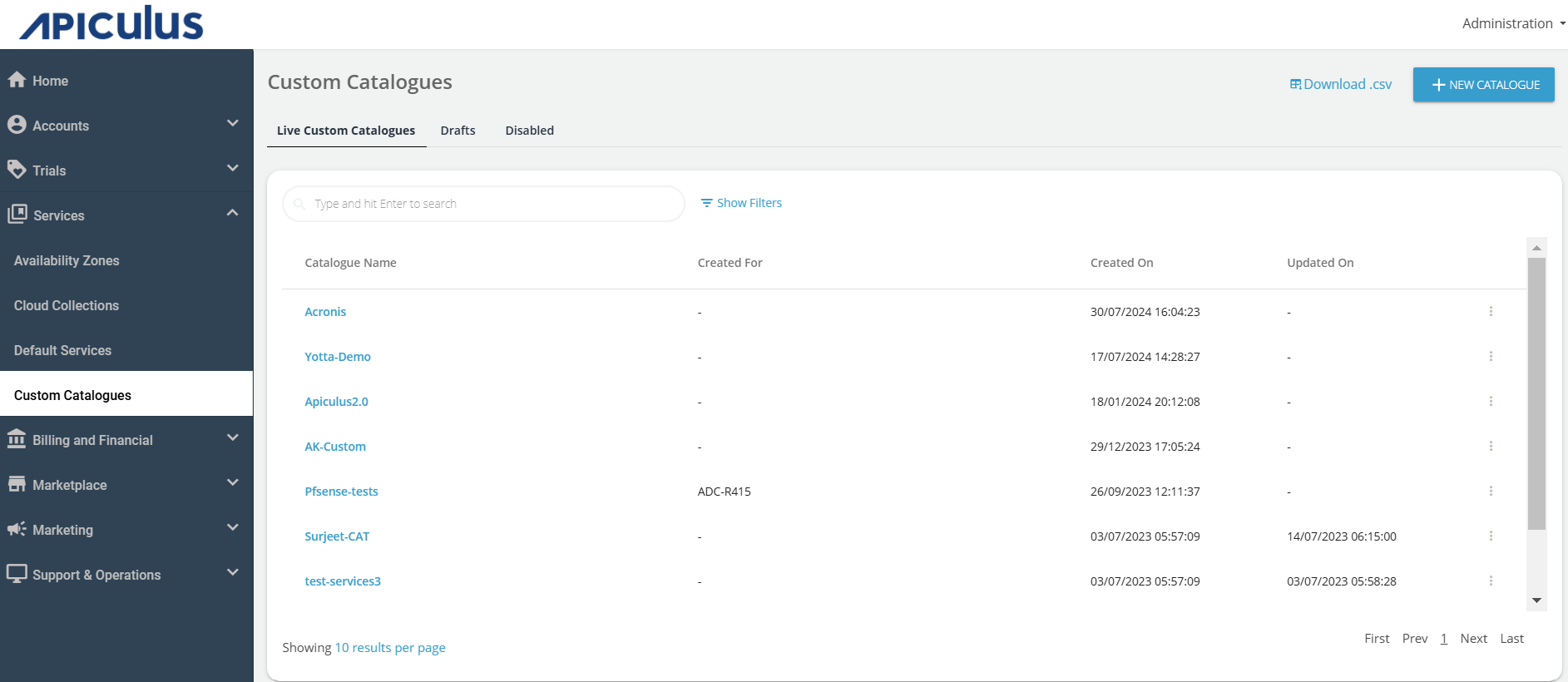Screen dimensions: 1568x682
Task: Go to the Prev page
Action: point(1414,639)
